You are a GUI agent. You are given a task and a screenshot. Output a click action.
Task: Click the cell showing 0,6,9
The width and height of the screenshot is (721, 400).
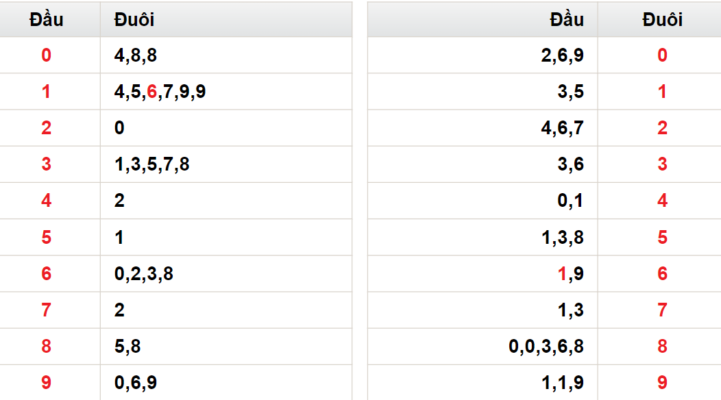pos(226,383)
